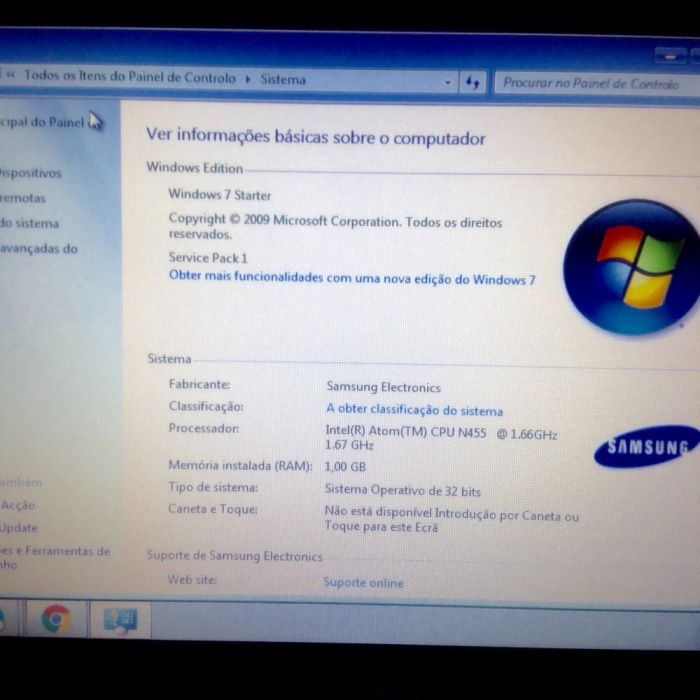Select the Caneta e Toque value text
Screen dimensions: 700x700
click(x=451, y=521)
